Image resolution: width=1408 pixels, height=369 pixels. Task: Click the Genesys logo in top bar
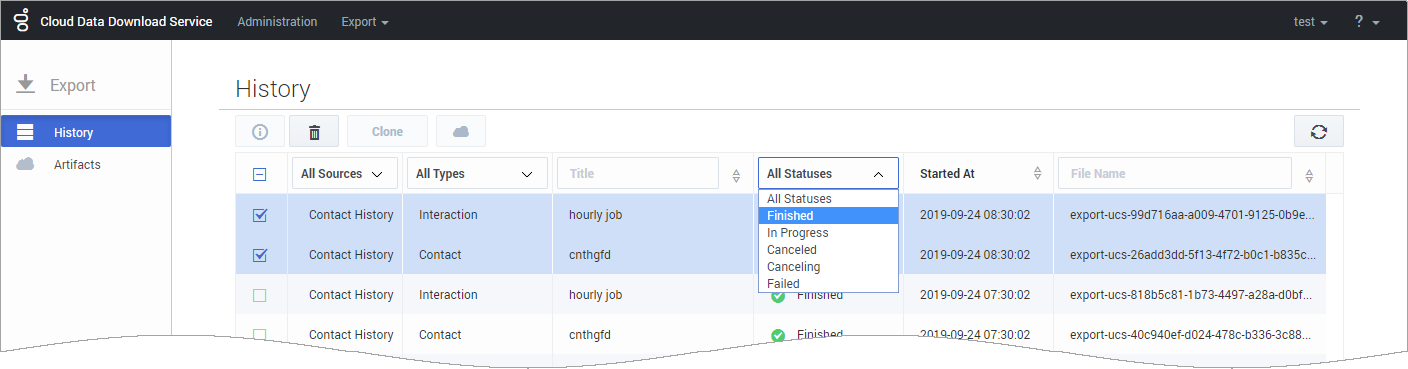(20, 20)
